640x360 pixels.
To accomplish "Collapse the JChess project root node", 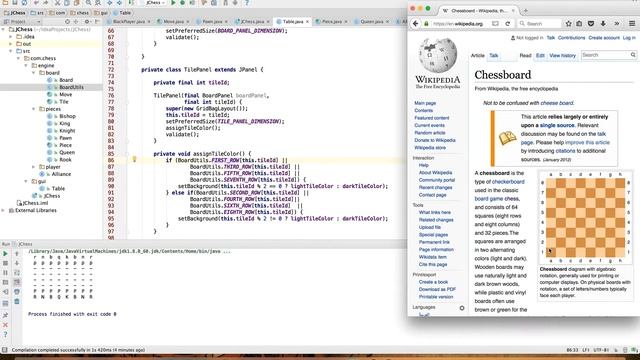I will pyautogui.click(x=3, y=29).
